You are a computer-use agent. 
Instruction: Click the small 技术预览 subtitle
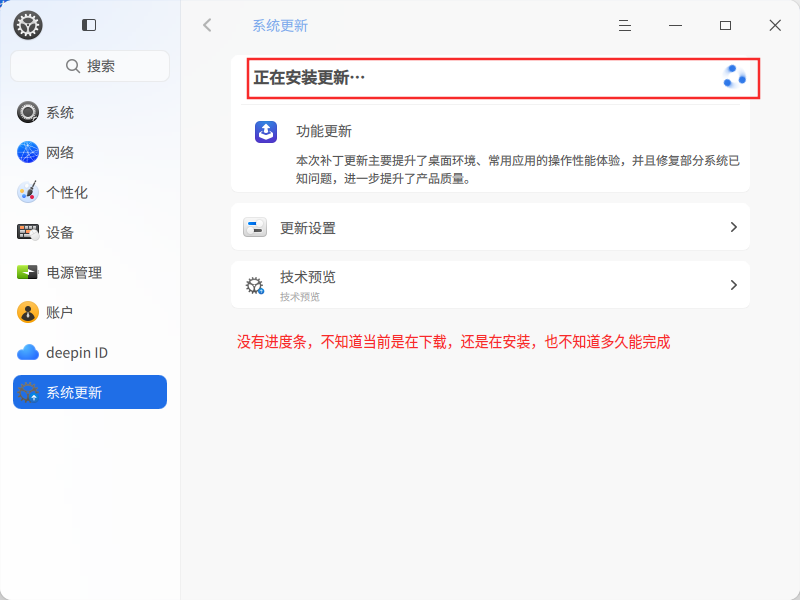click(x=299, y=296)
